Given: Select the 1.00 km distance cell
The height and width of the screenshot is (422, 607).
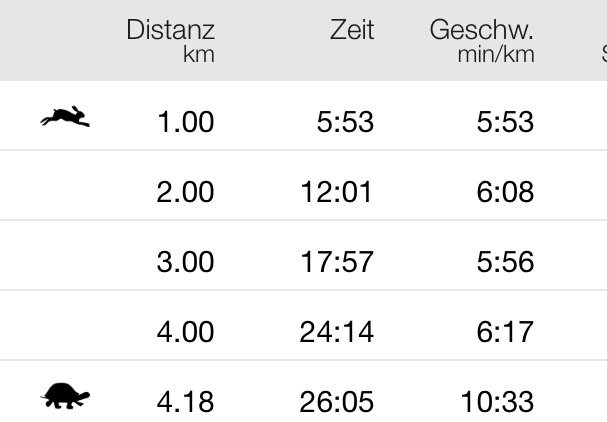Looking at the screenshot, I should [x=185, y=122].
